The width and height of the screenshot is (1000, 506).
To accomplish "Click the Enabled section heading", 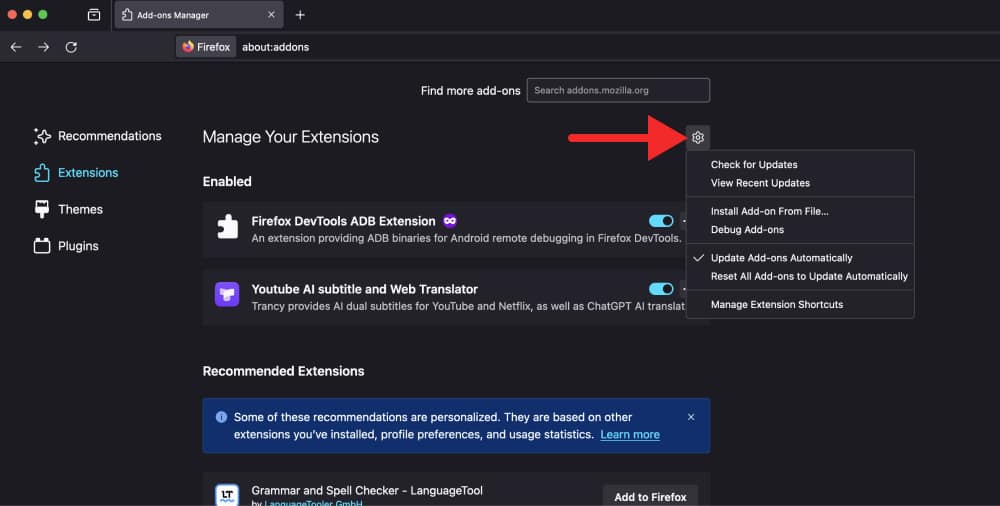I will (x=227, y=181).
